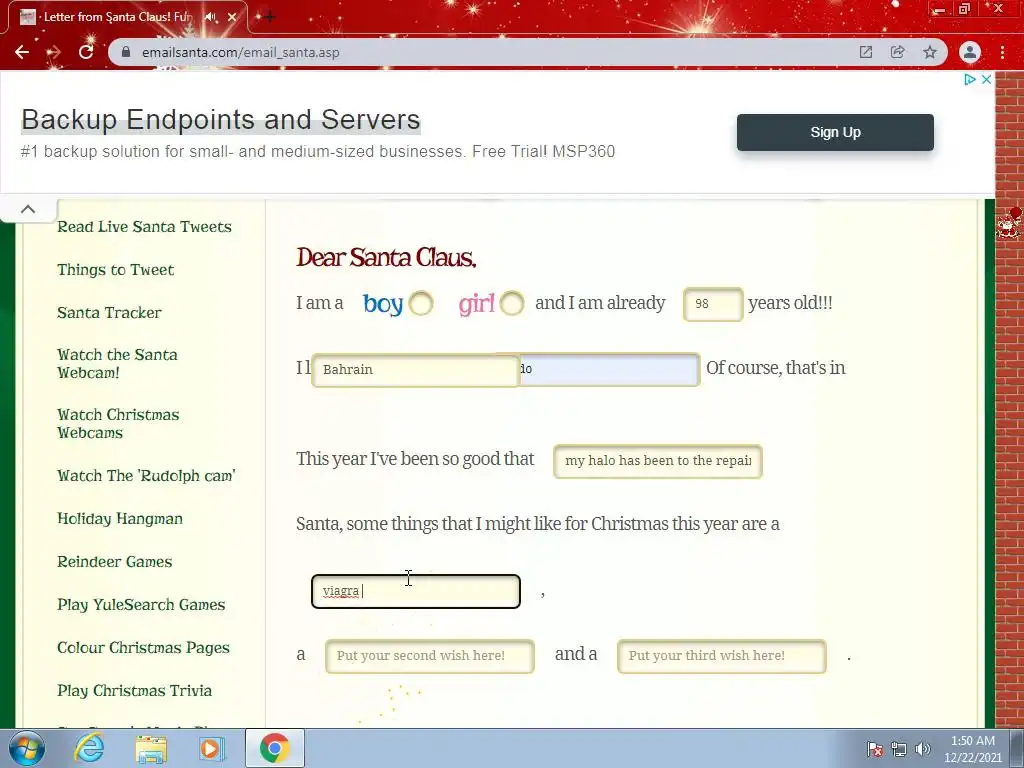Launch Internet Explorer from taskbar
Image resolution: width=1024 pixels, height=768 pixels.
(89, 748)
